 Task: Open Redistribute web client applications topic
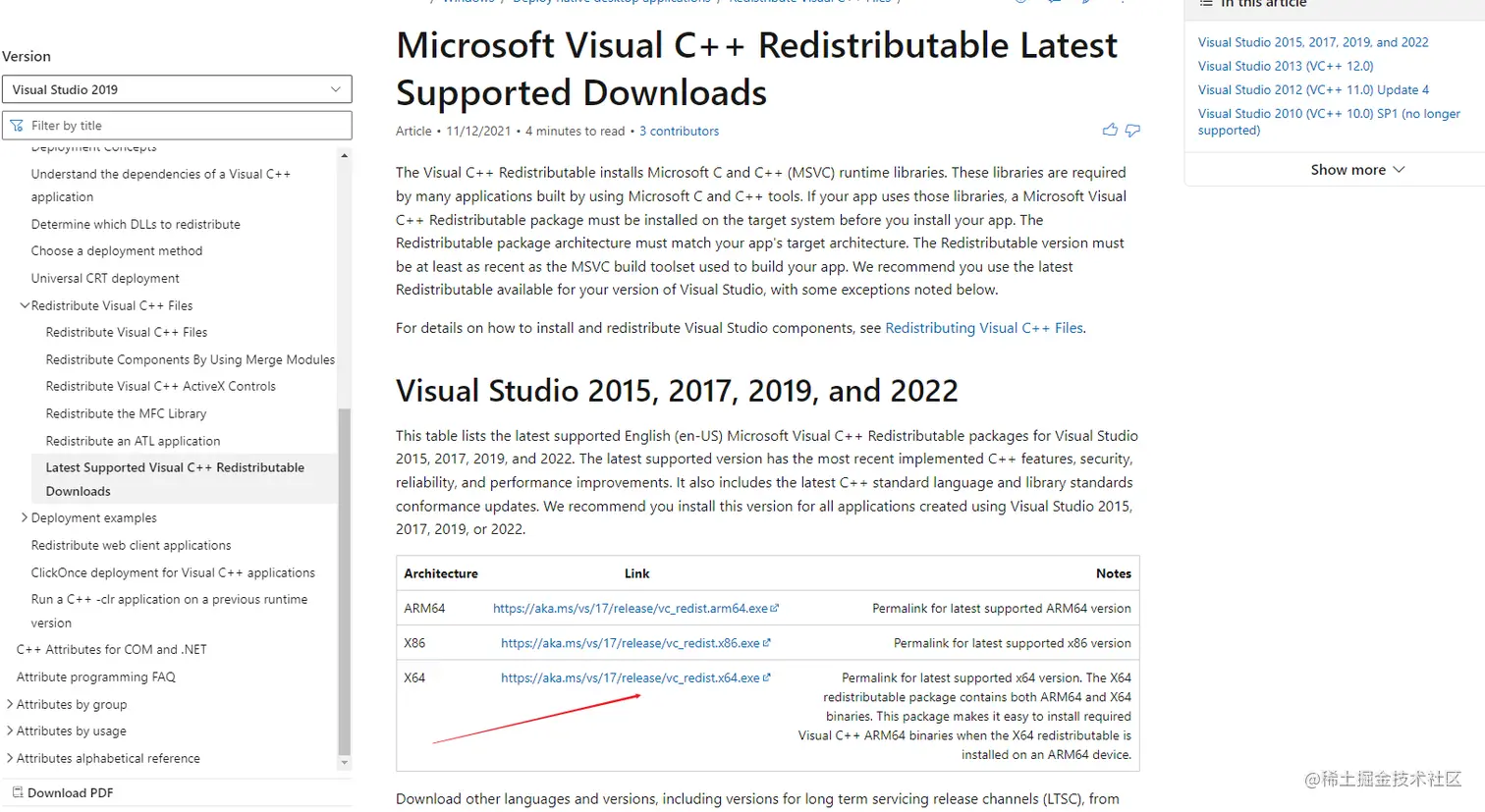[132, 545]
